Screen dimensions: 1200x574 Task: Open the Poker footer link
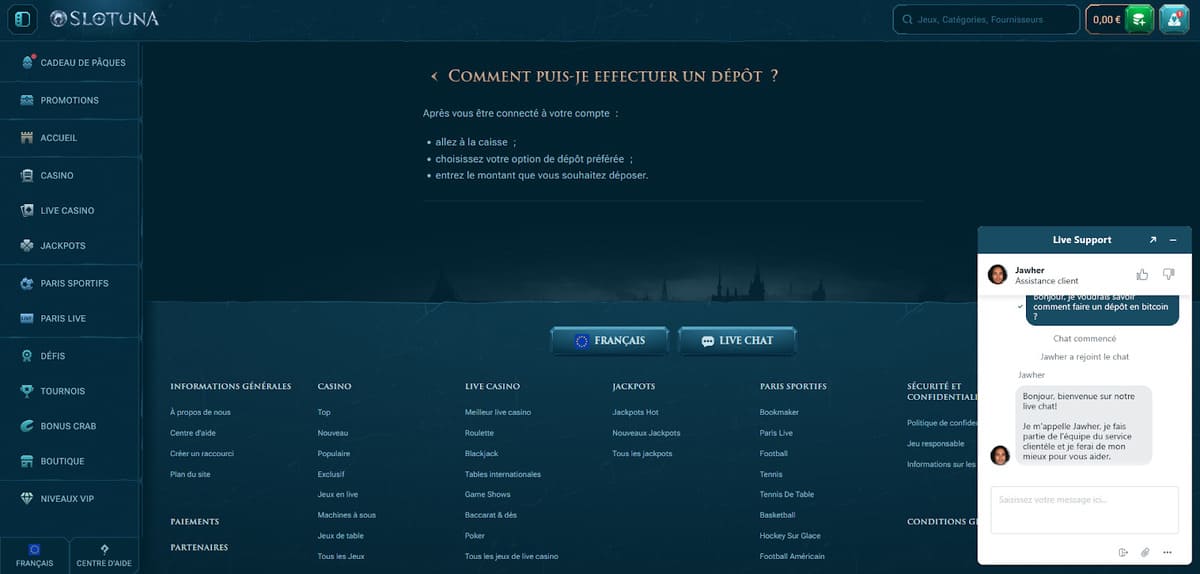pos(475,536)
